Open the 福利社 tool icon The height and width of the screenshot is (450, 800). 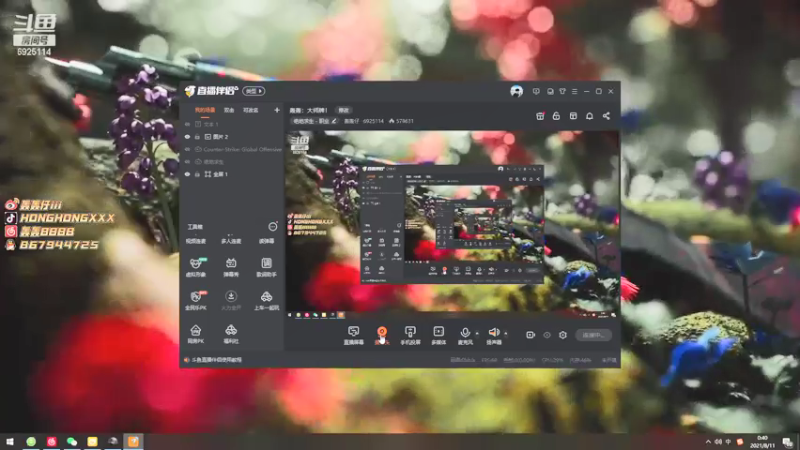coord(231,334)
